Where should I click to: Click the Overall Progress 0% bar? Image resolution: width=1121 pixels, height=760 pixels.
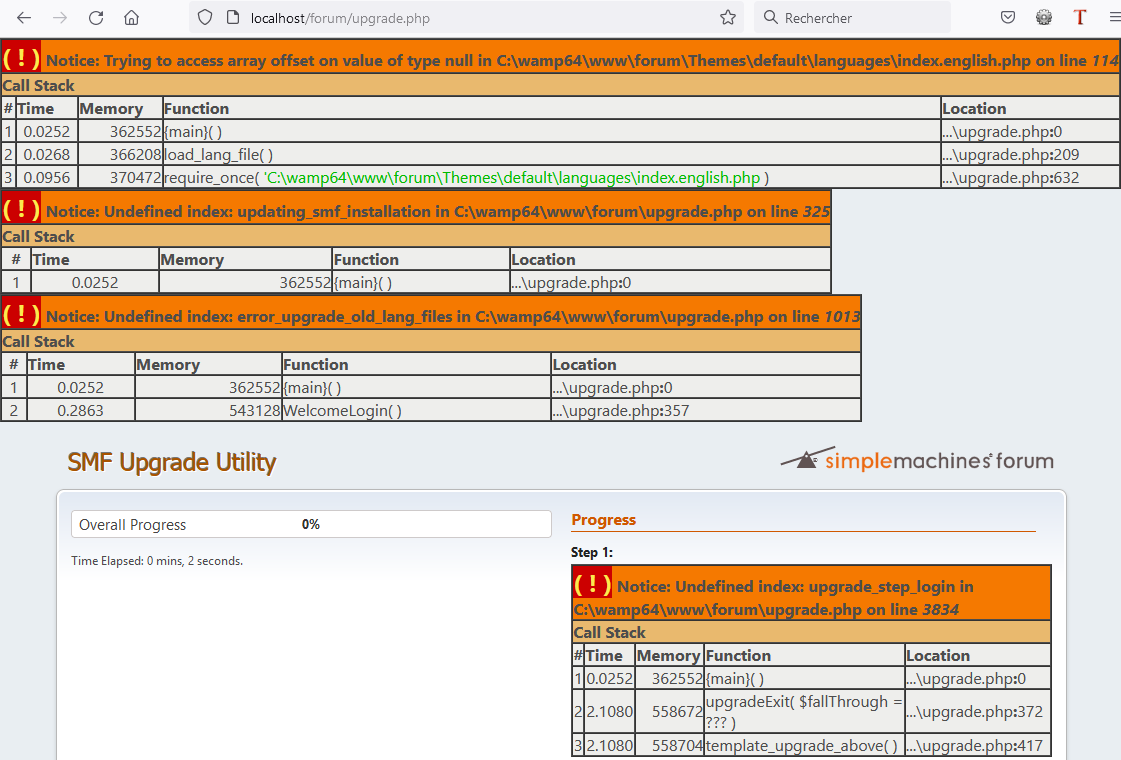click(311, 524)
